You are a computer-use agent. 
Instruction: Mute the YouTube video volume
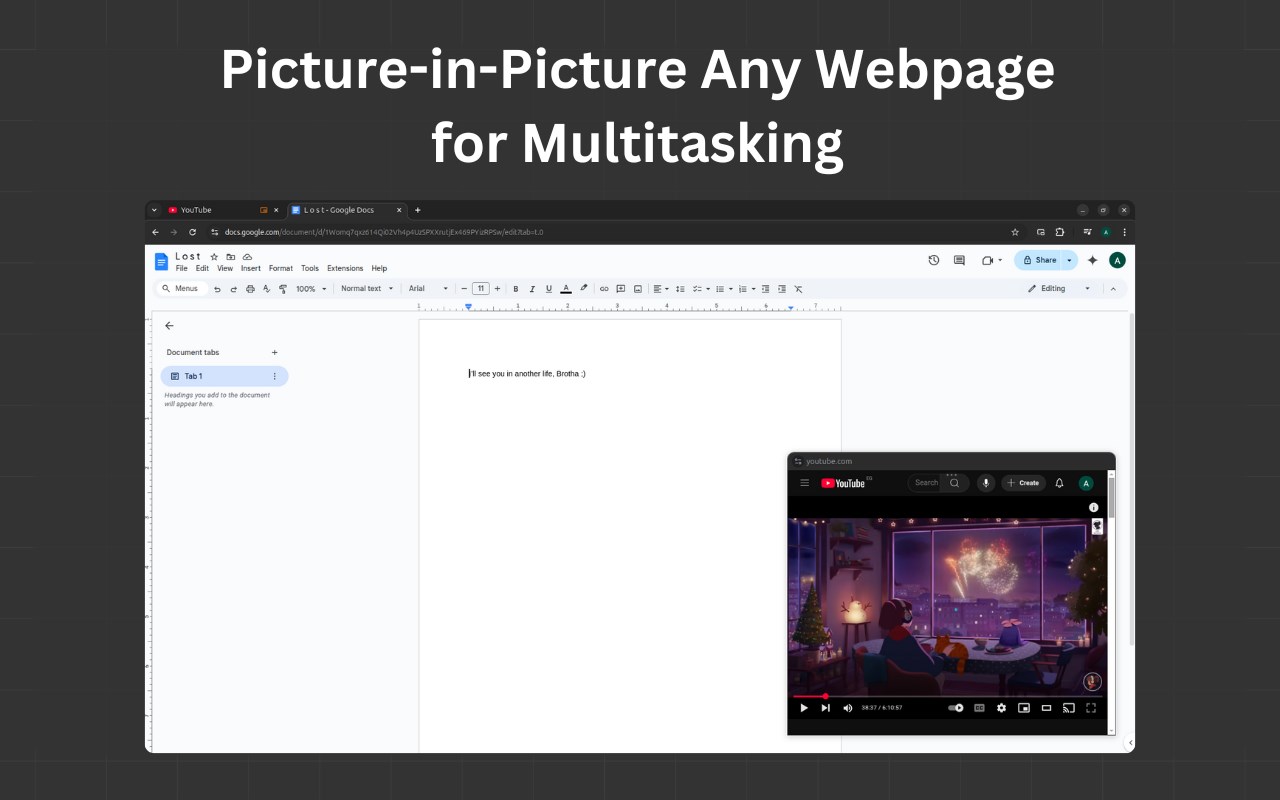tap(848, 708)
